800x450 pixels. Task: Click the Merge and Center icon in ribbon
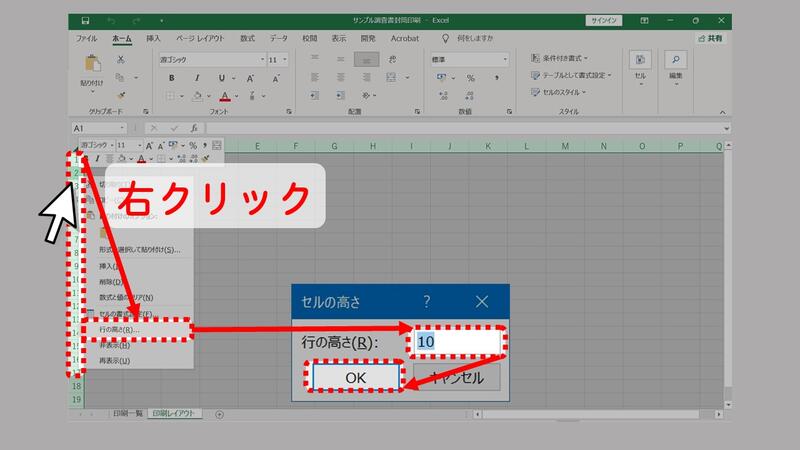tap(391, 78)
